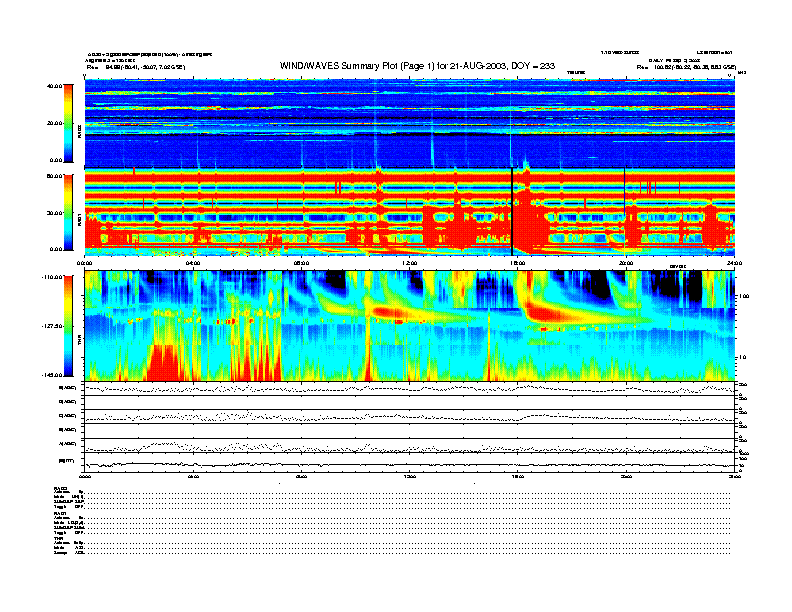792x612 pixels.
Task: Click the RAD1 color scale bar
Action: click(x=68, y=212)
